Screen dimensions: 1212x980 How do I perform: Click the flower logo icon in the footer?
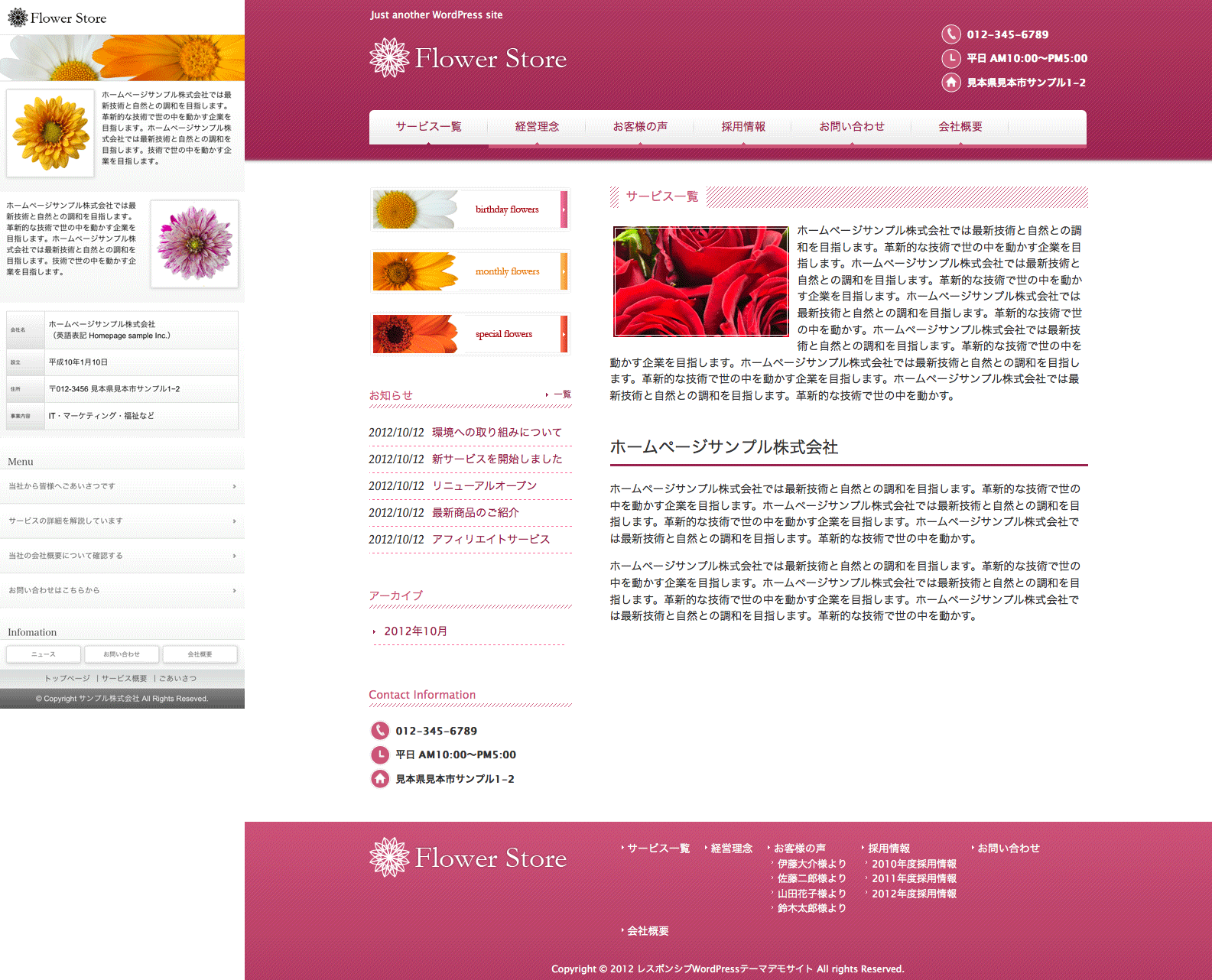pyautogui.click(x=389, y=858)
